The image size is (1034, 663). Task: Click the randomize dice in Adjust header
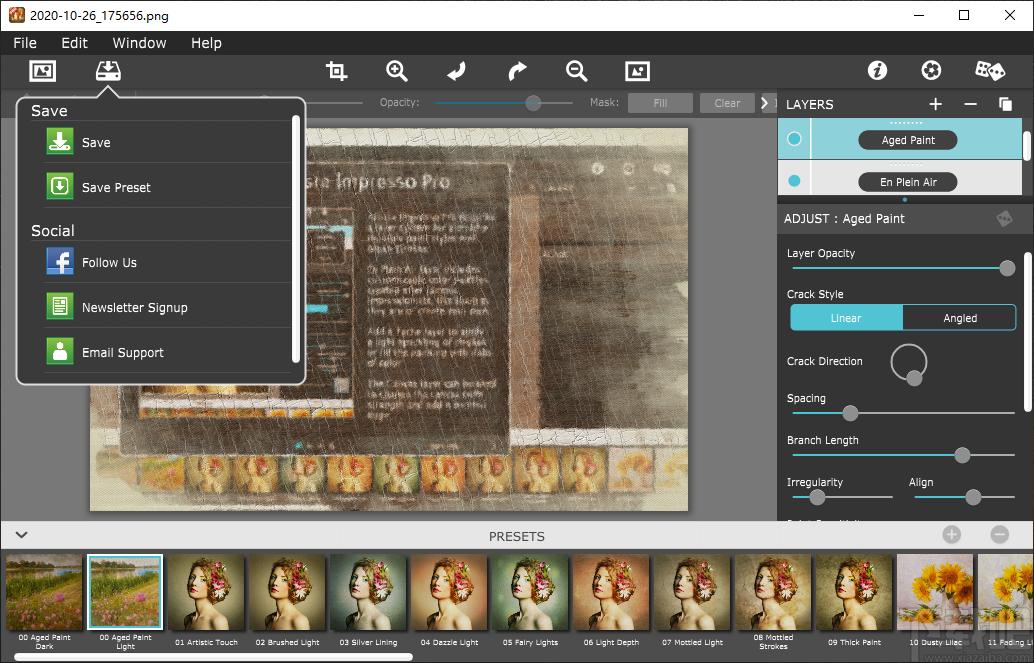(x=1004, y=218)
